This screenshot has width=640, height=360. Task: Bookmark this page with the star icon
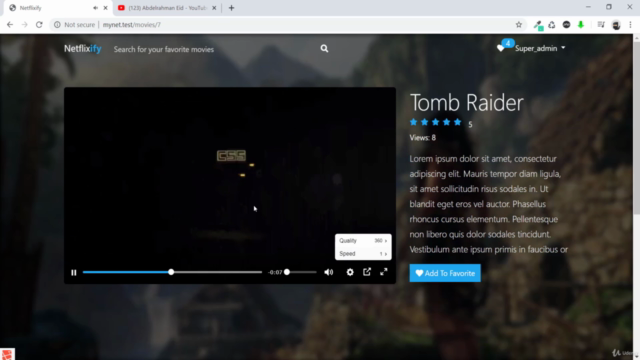pyautogui.click(x=519, y=25)
